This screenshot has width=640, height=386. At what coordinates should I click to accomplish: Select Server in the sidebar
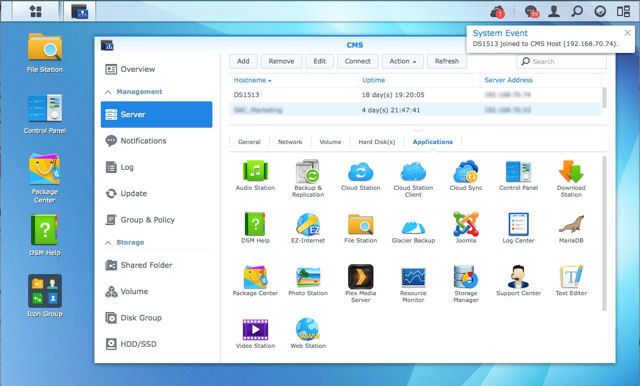point(156,114)
